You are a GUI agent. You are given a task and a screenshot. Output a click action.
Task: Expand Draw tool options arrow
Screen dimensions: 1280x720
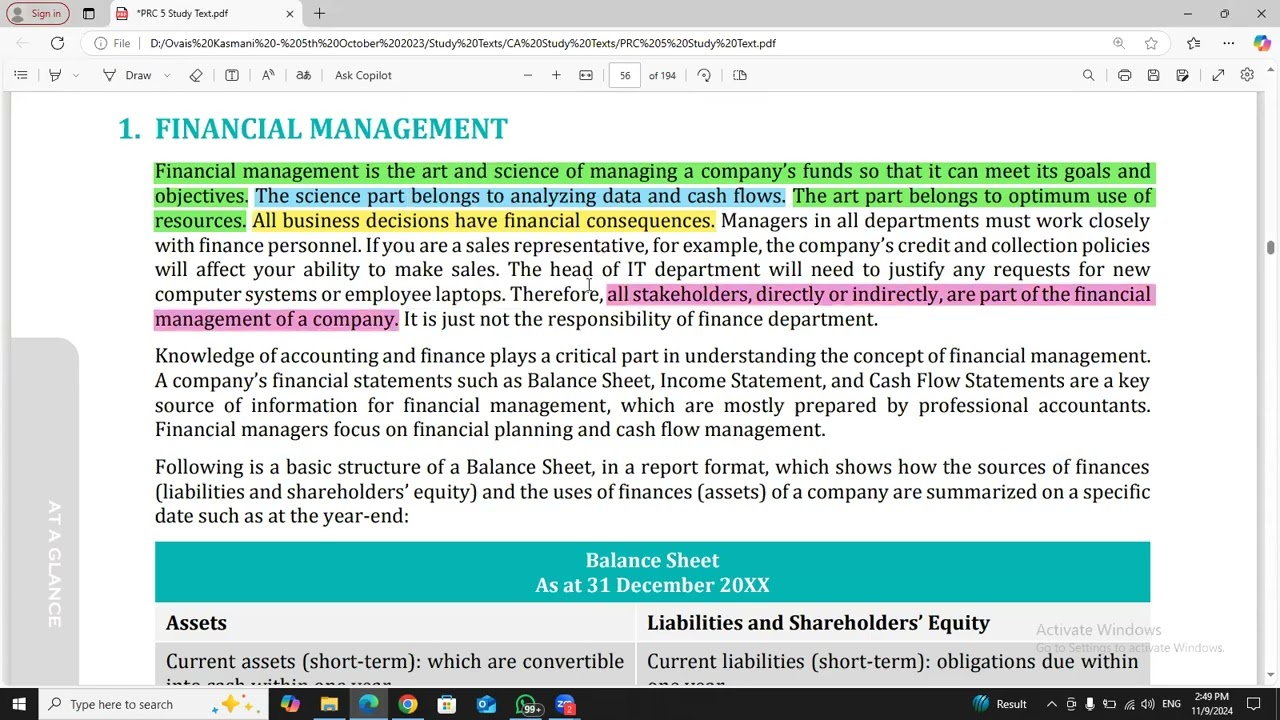click(x=167, y=75)
